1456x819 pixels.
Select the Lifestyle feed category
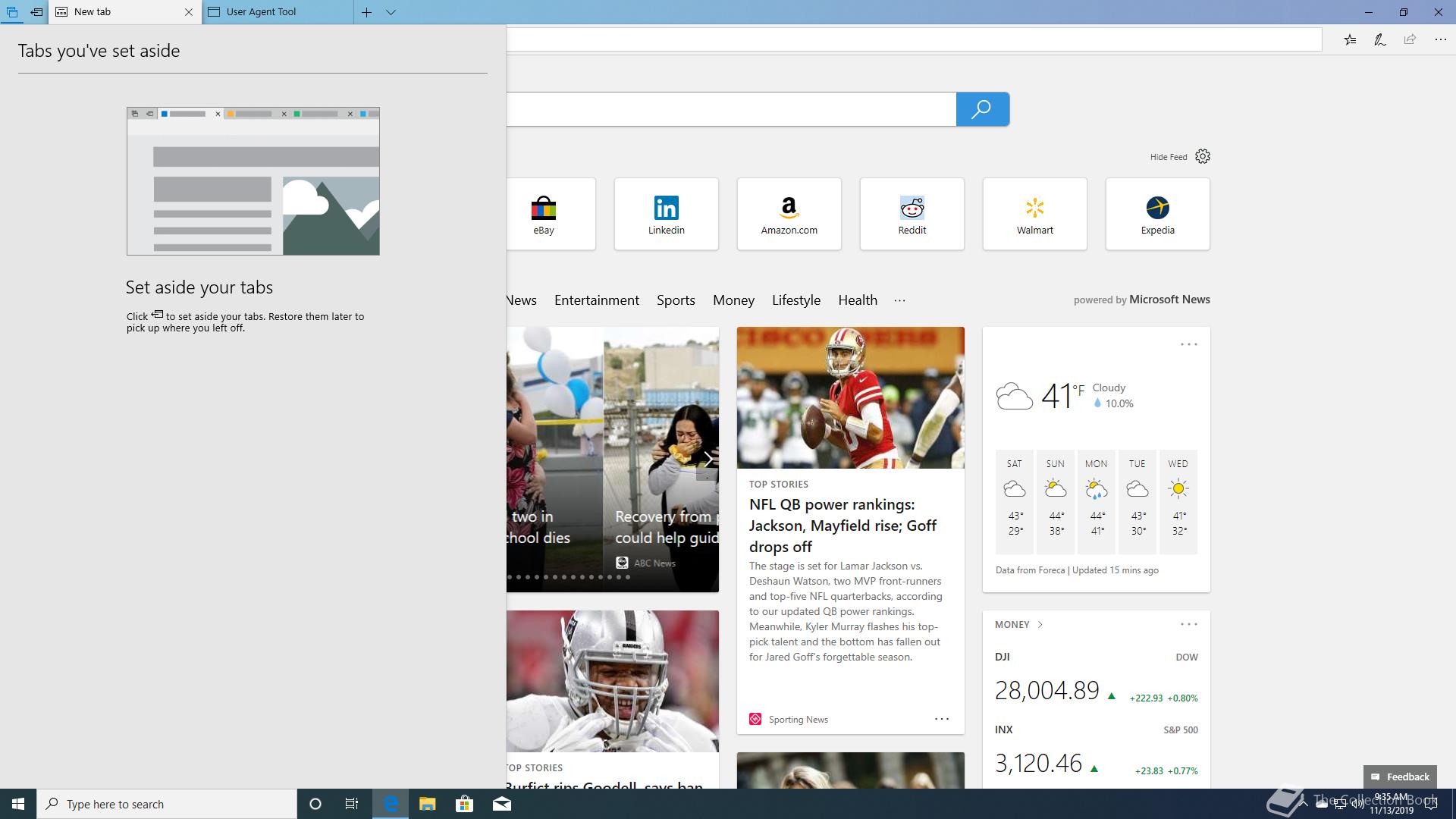(796, 300)
